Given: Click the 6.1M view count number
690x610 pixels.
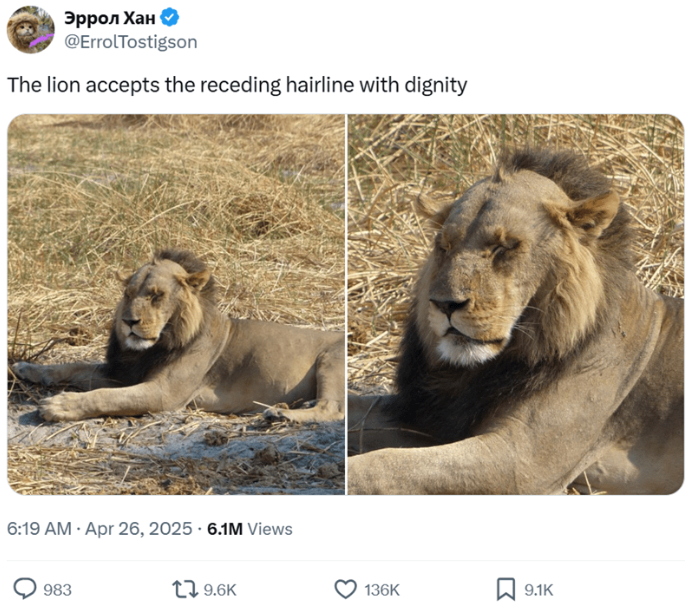Looking at the screenshot, I should tap(225, 528).
